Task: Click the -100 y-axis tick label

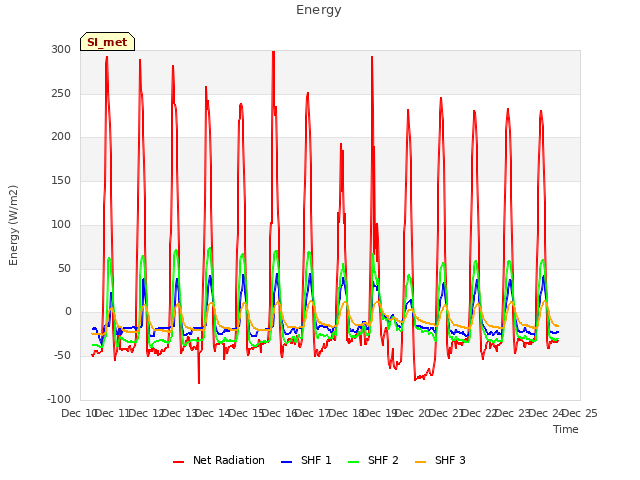Action: [x=59, y=399]
